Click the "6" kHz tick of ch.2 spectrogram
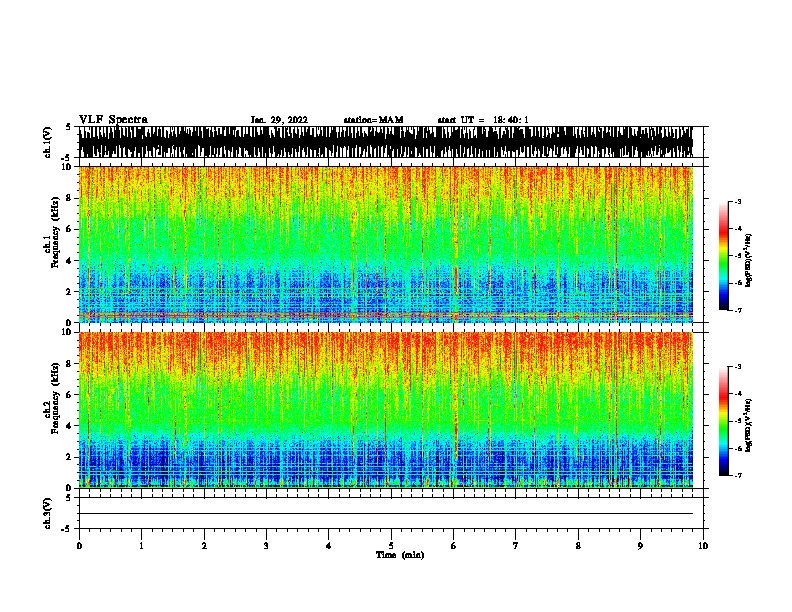 point(71,394)
